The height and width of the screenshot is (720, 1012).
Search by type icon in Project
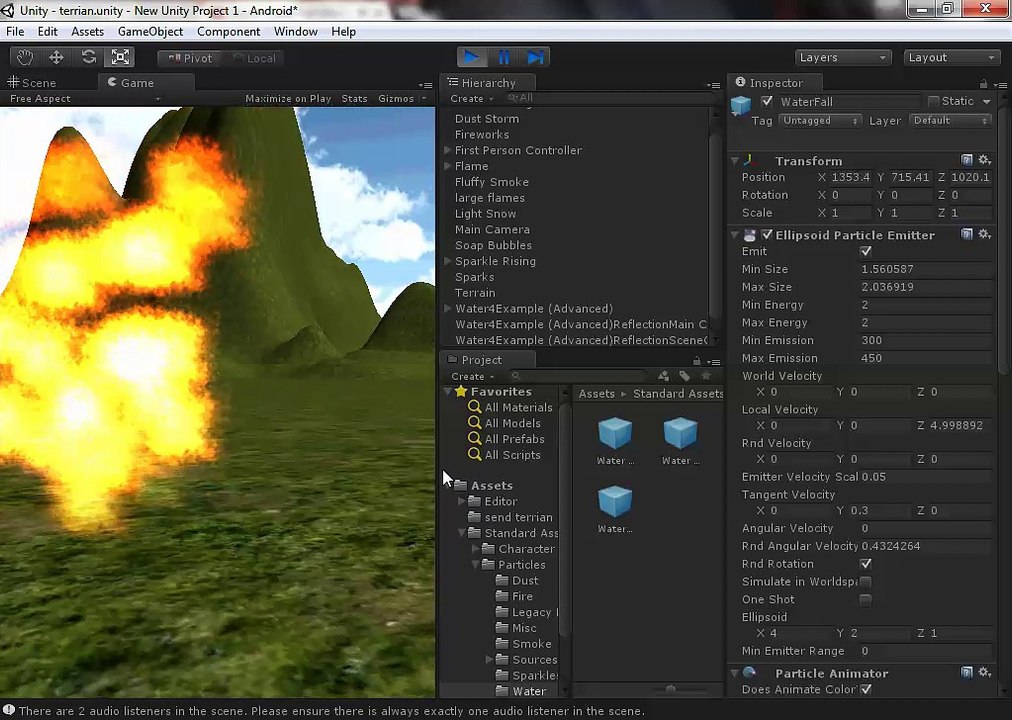pos(663,375)
